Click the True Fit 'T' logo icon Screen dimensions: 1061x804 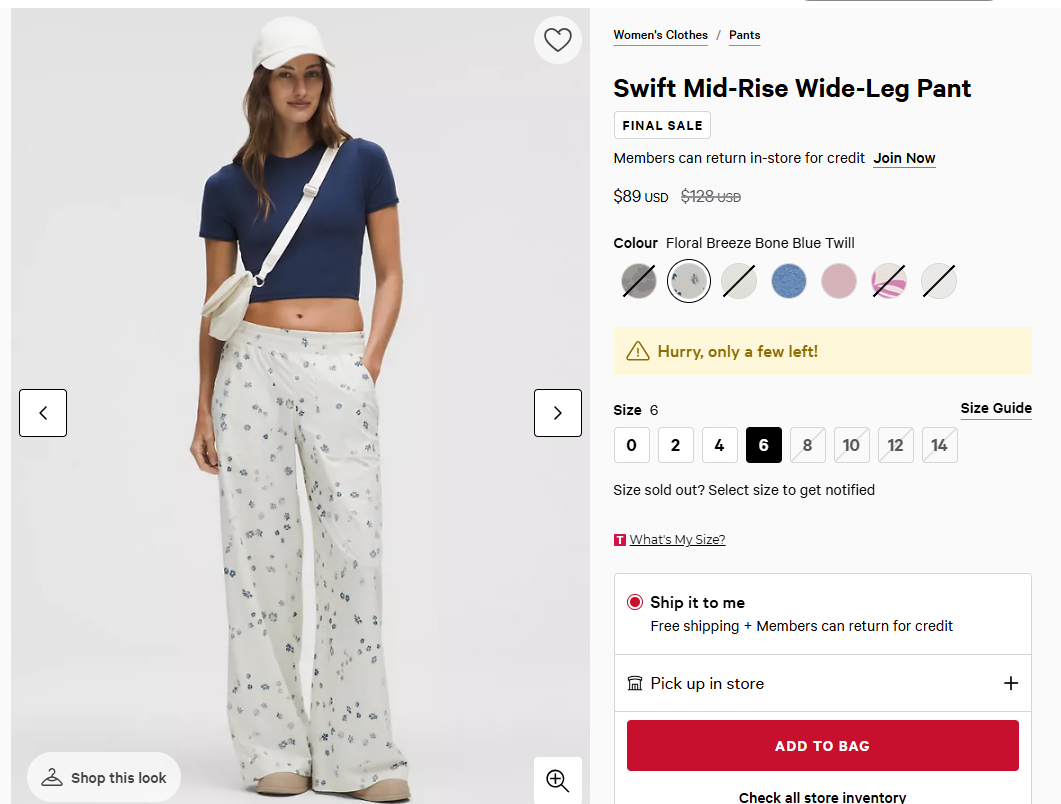point(620,540)
